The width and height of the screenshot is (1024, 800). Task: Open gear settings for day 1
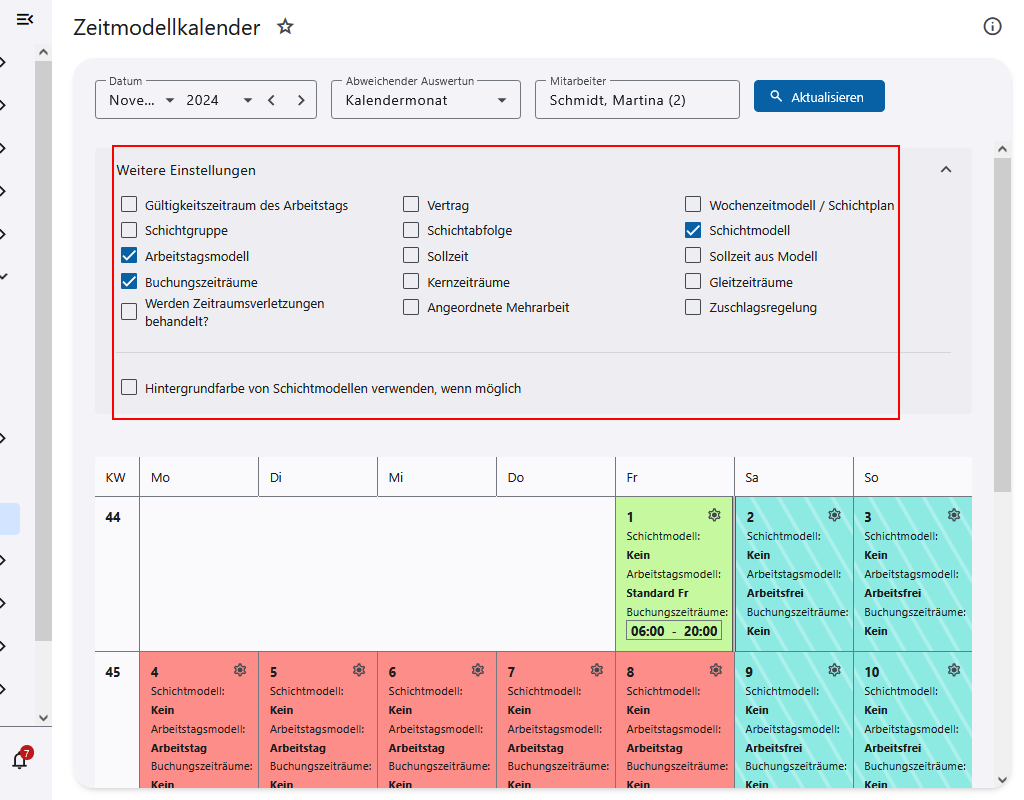click(714, 515)
